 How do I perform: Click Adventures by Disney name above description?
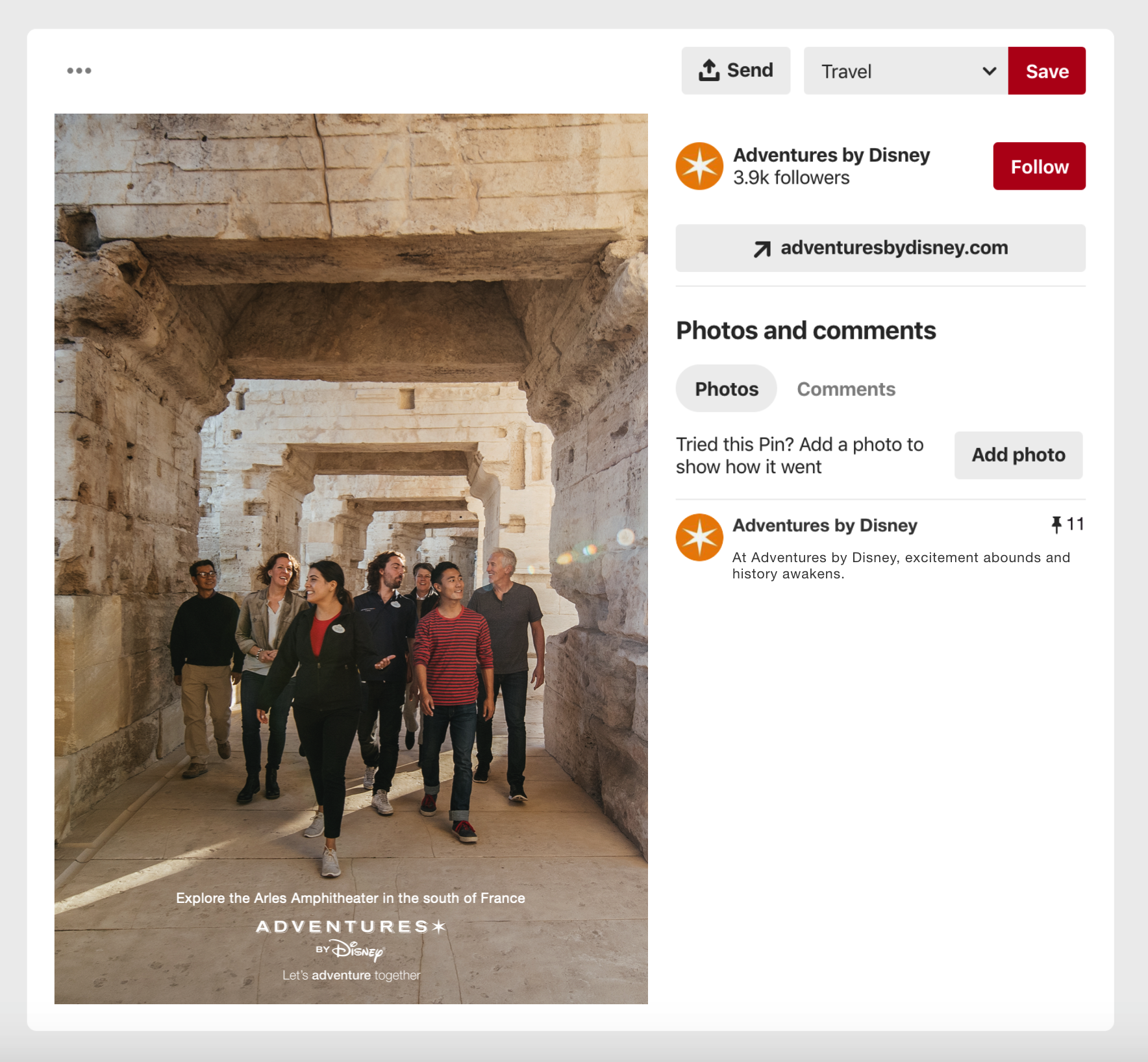click(x=825, y=525)
